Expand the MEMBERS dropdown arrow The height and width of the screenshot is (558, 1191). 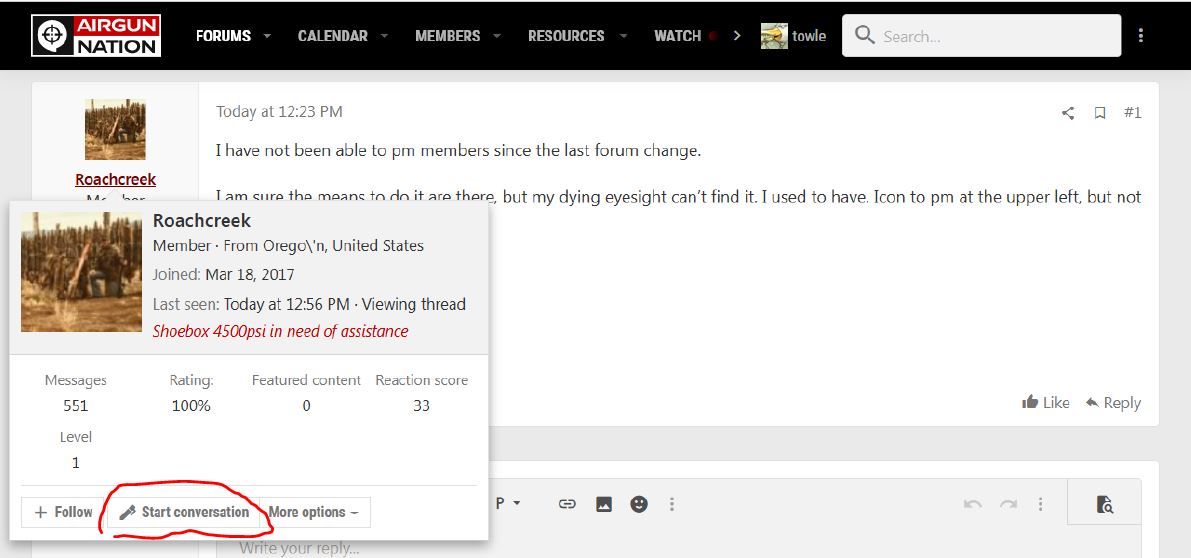(x=497, y=36)
